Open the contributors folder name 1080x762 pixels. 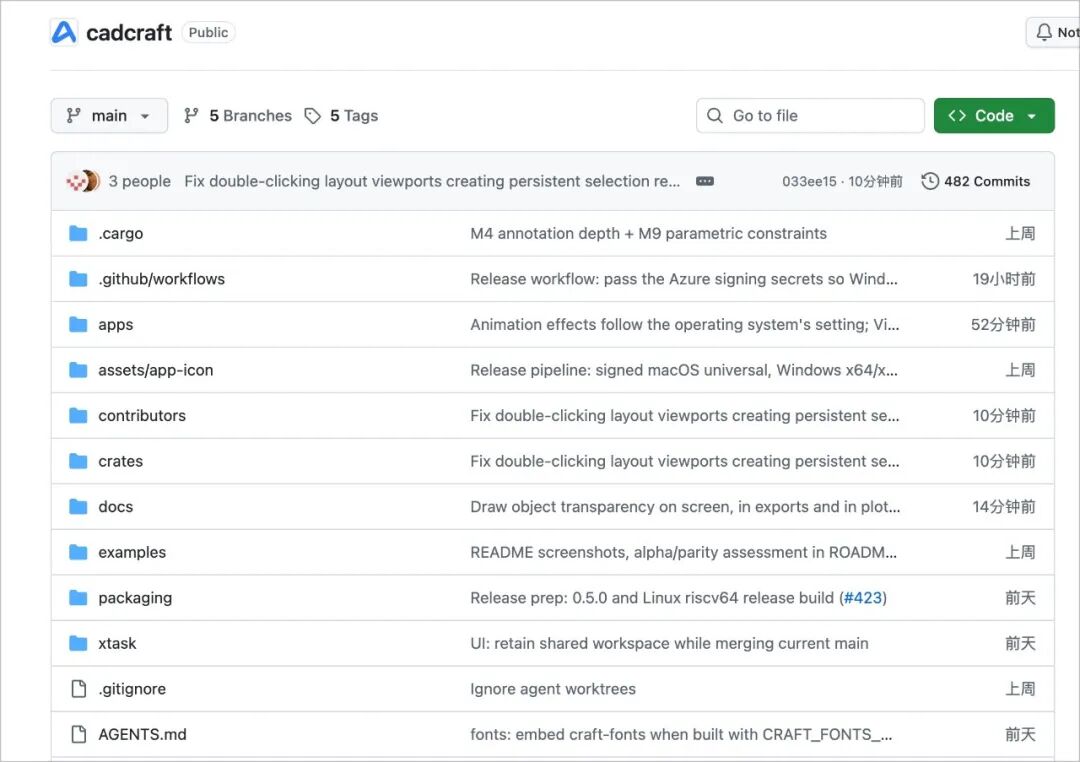point(142,415)
